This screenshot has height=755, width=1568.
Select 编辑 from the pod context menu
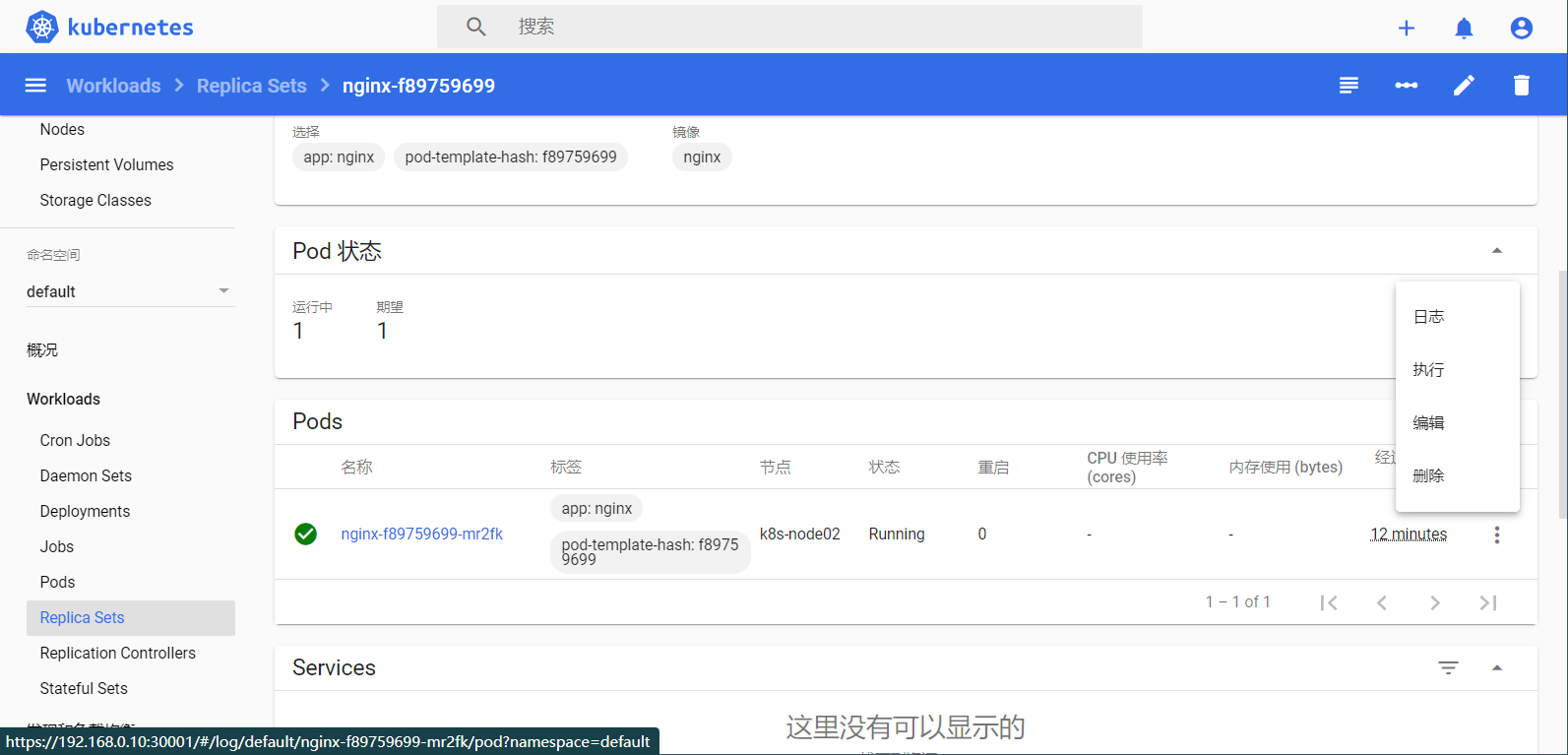click(x=1458, y=423)
